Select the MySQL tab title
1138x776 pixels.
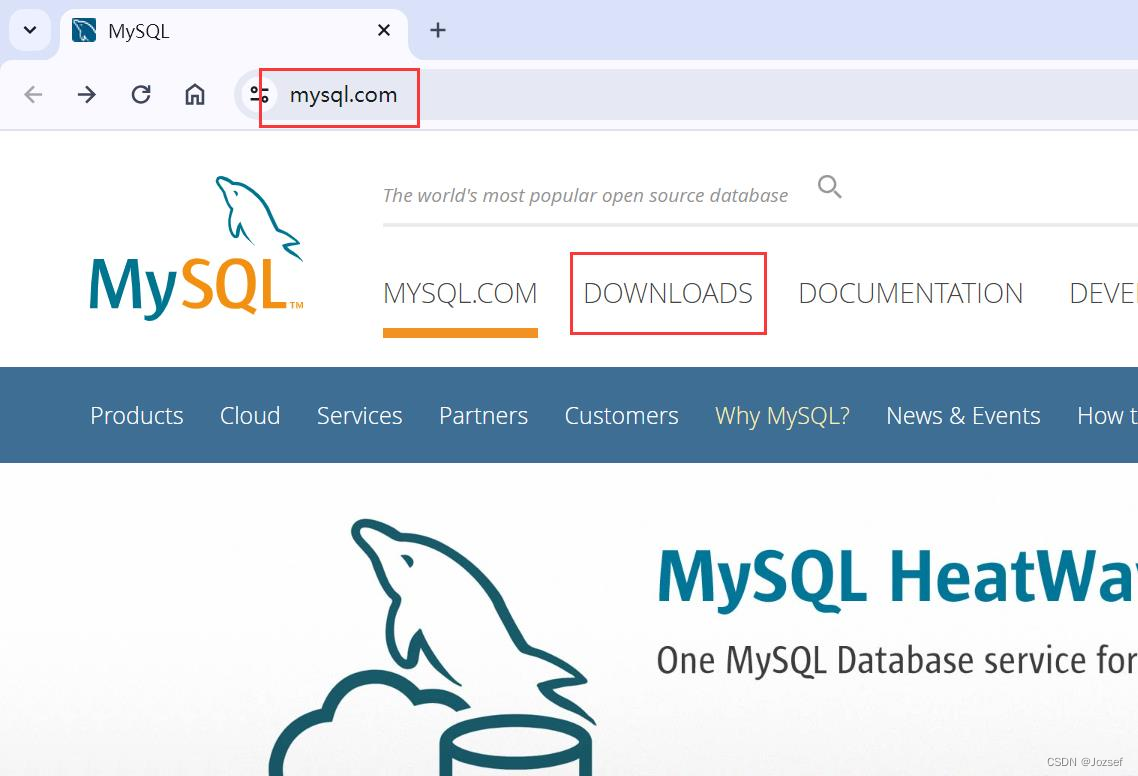pos(139,31)
